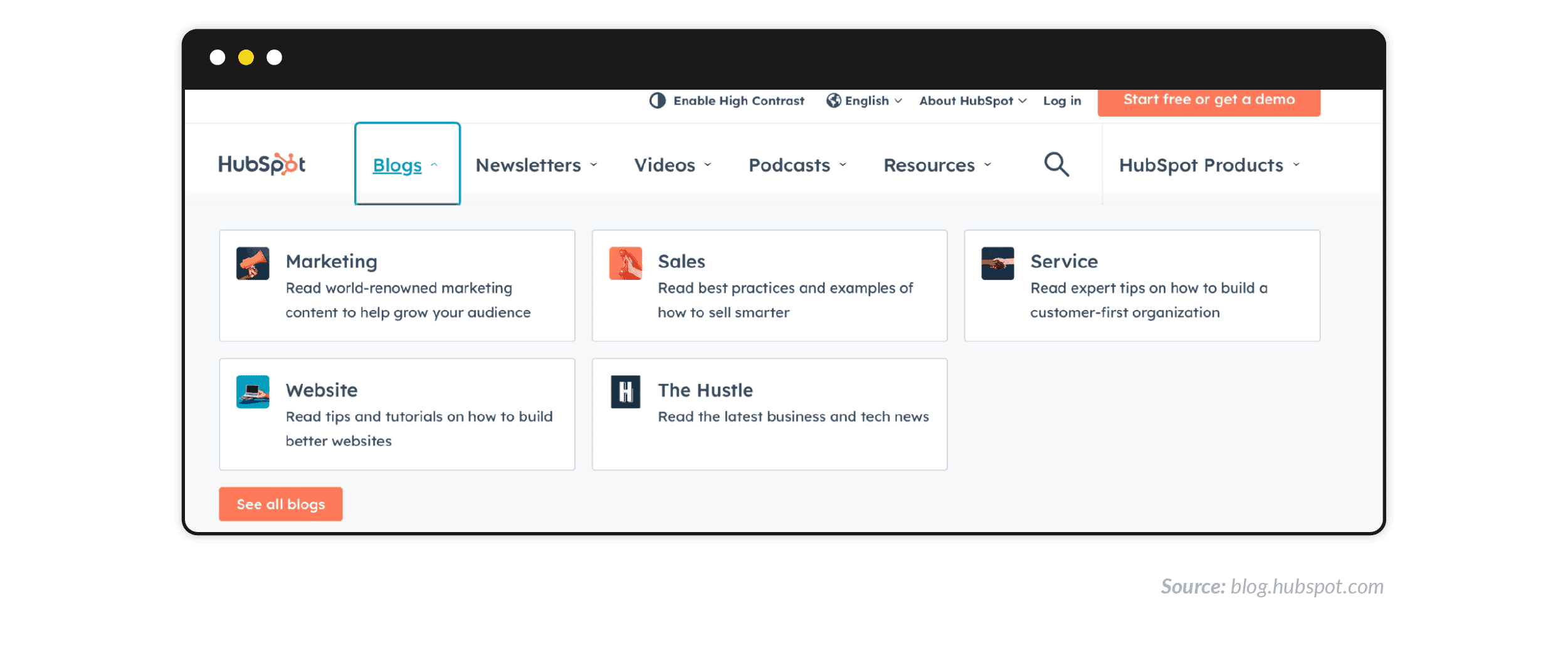Click the chevron next to Newsletters
Viewport: 1568px width, 645px height.
tap(593, 165)
